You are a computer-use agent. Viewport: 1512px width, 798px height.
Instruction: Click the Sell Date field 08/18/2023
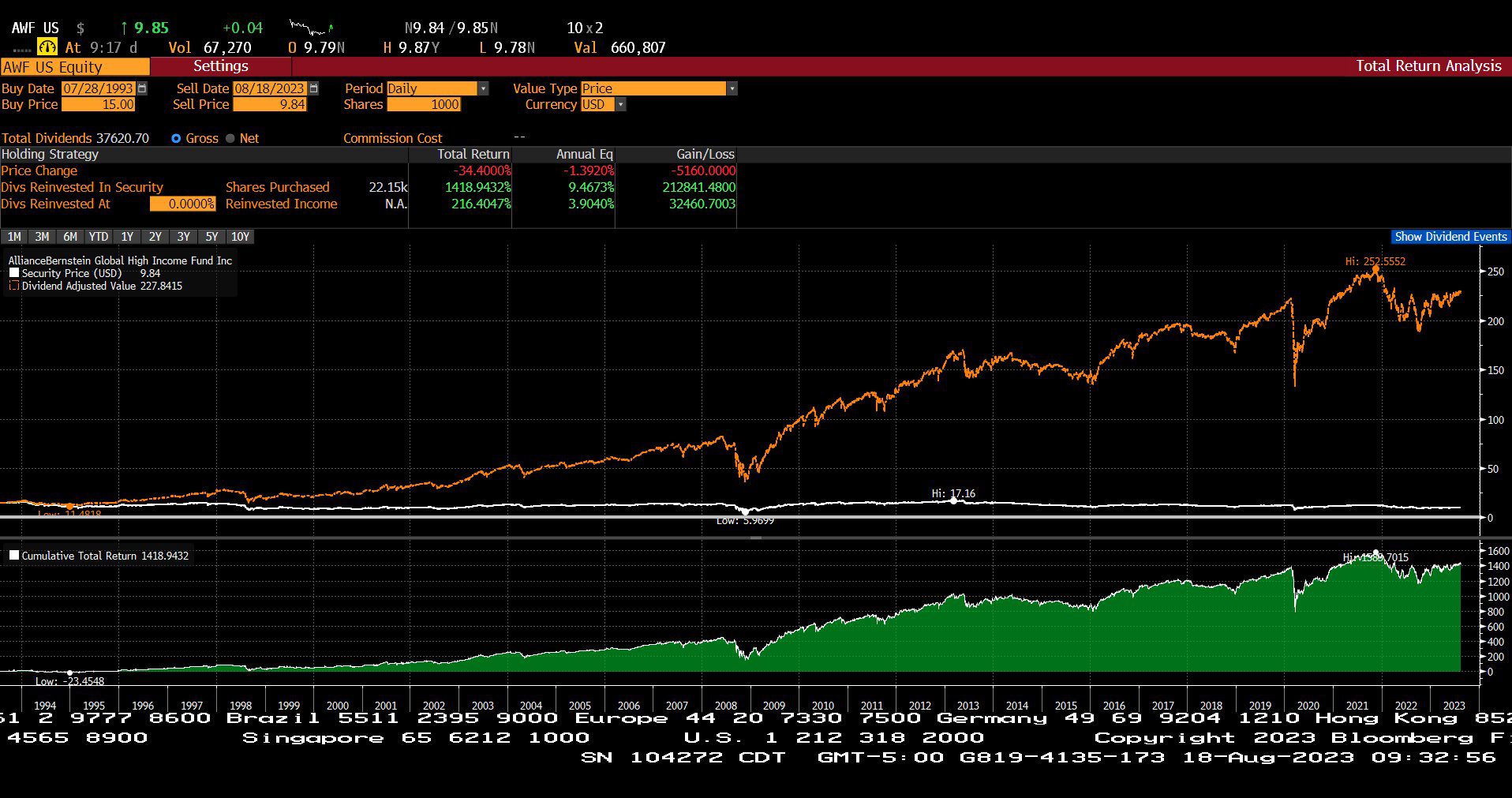pos(270,88)
